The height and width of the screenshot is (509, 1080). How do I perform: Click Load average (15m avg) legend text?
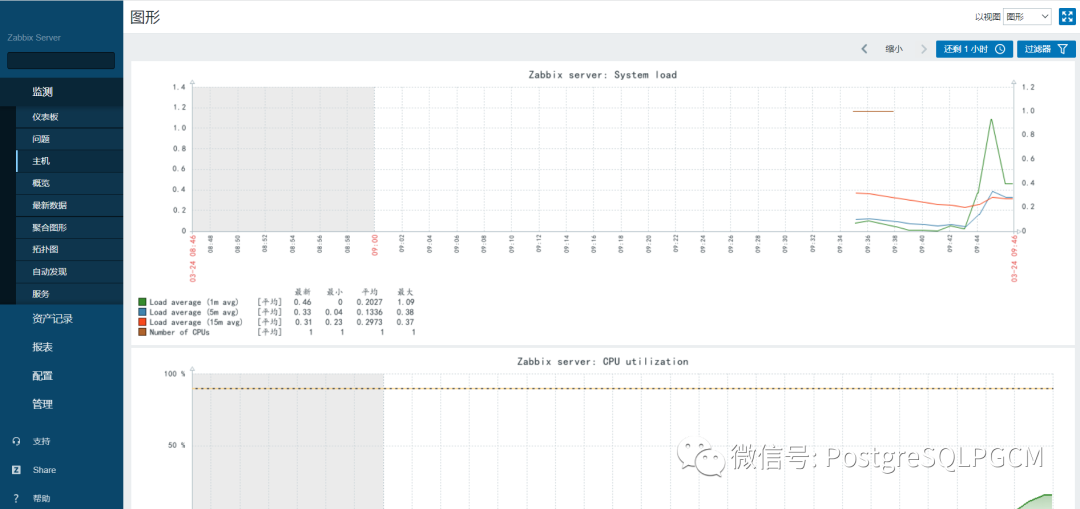pyautogui.click(x=196, y=322)
